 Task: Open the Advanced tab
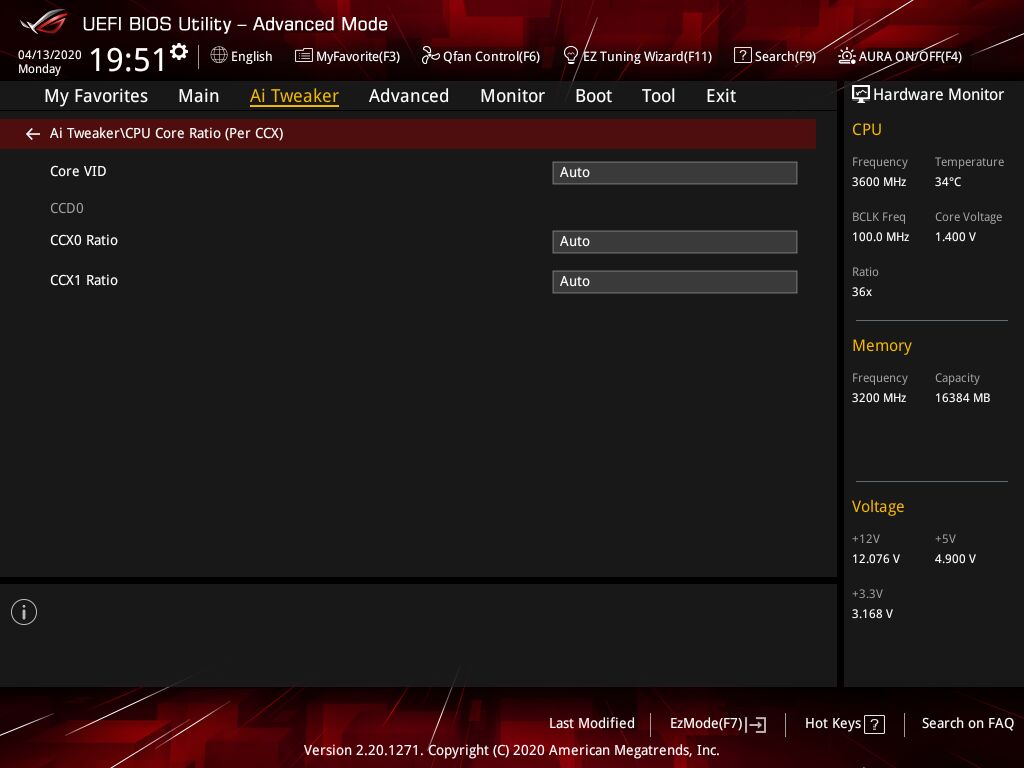coord(409,96)
